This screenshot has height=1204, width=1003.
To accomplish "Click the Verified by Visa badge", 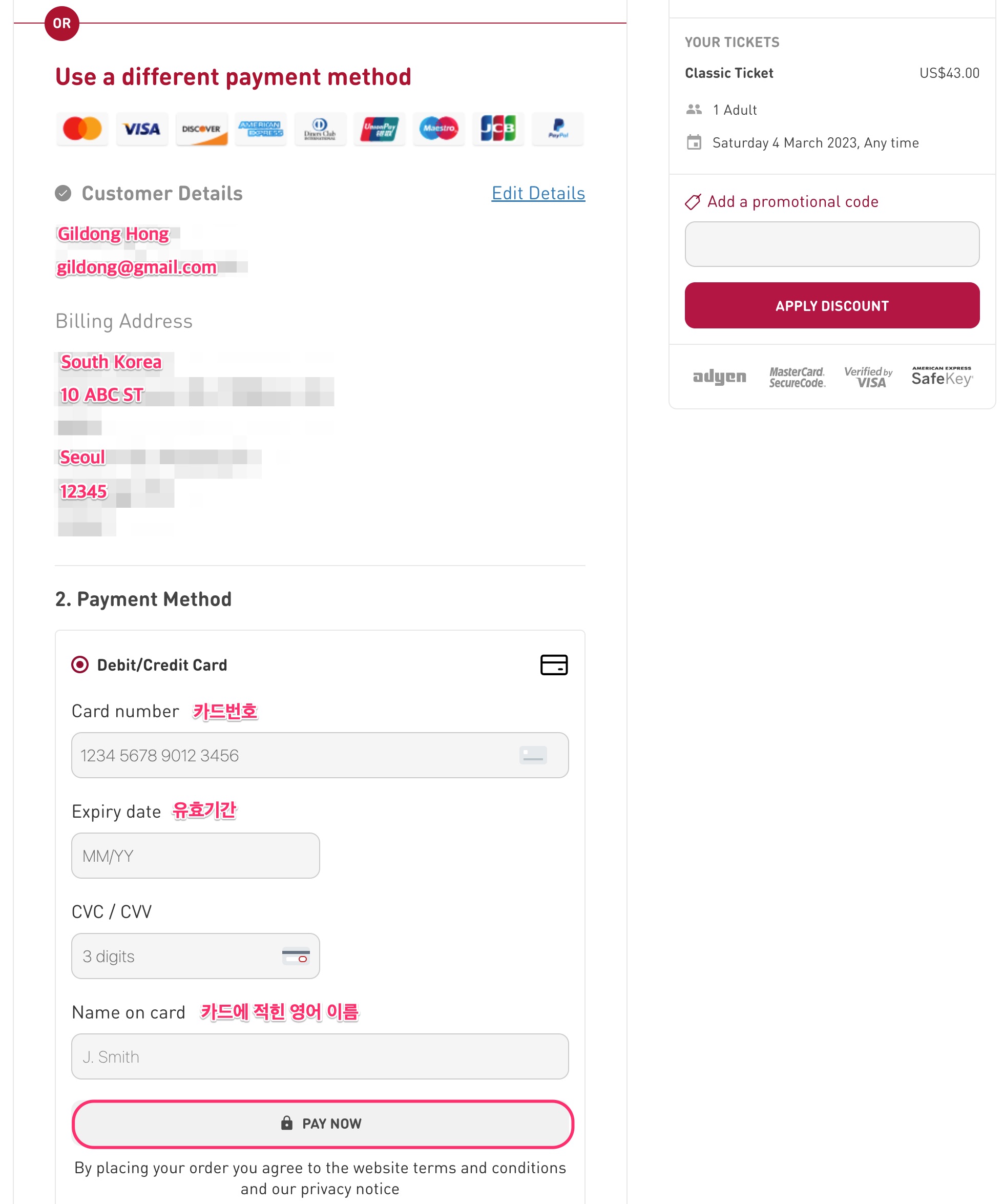I will pyautogui.click(x=868, y=377).
